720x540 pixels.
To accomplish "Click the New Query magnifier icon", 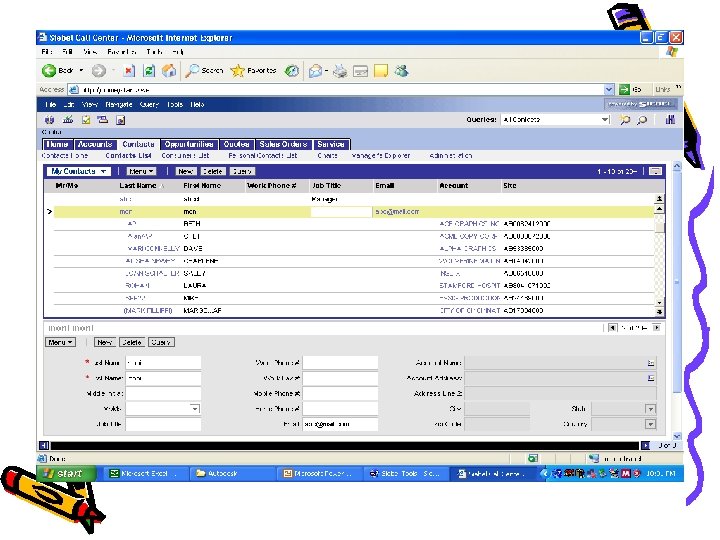I will point(624,120).
